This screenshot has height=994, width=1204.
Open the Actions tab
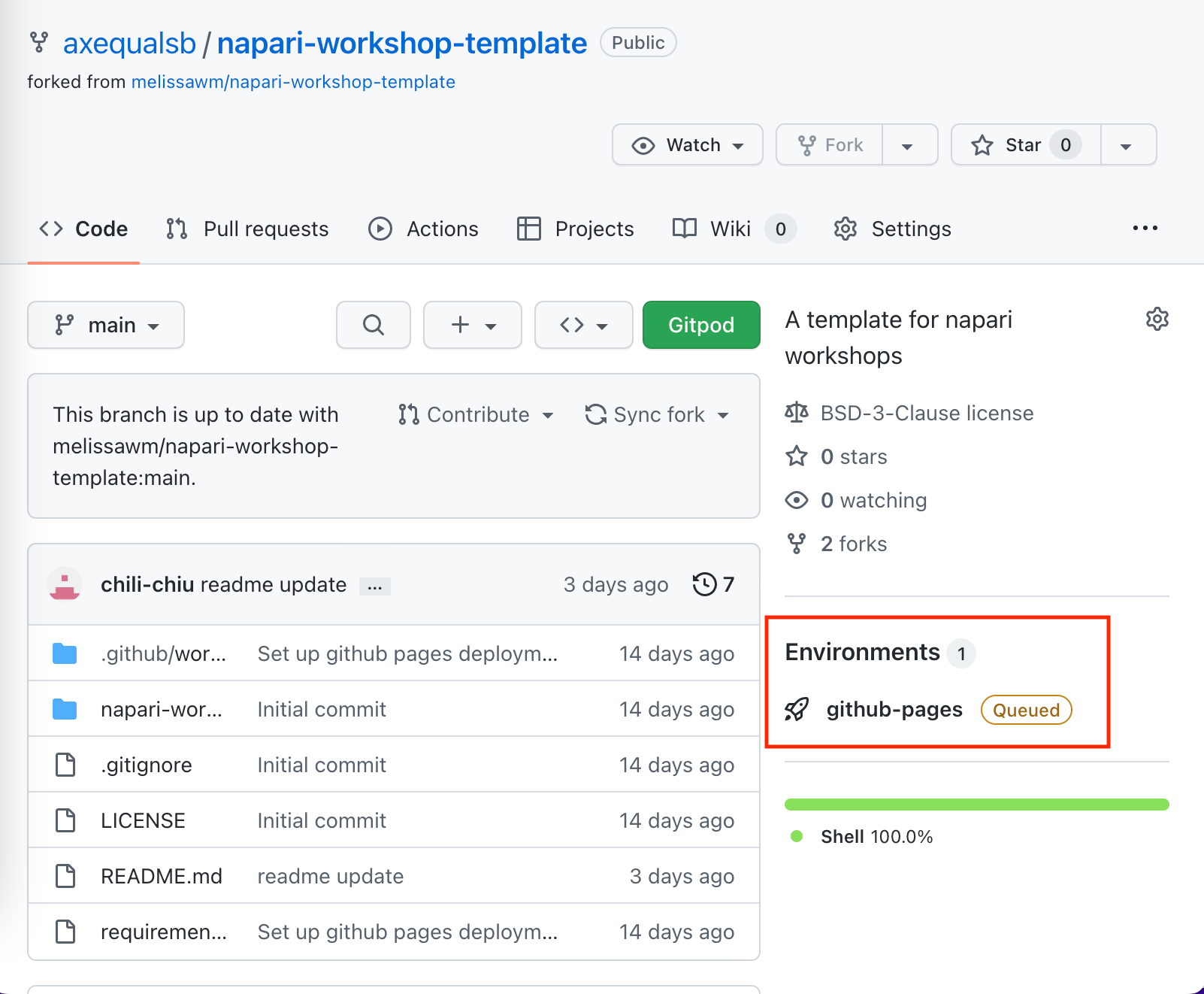[423, 229]
